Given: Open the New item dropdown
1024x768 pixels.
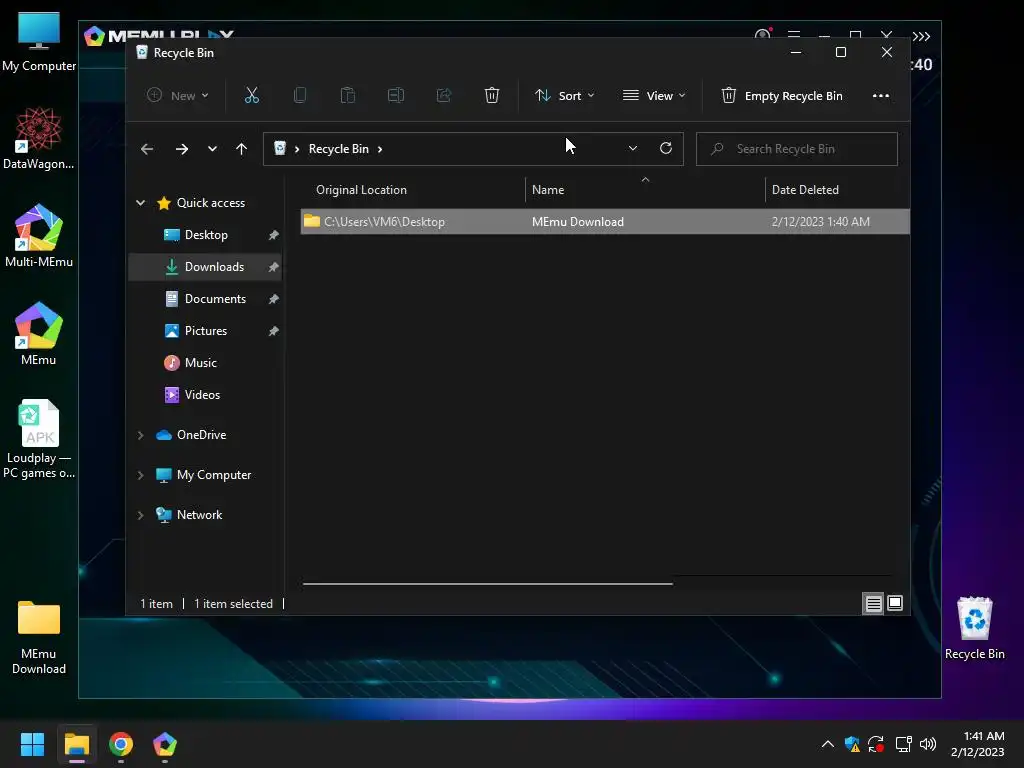Looking at the screenshot, I should pyautogui.click(x=178, y=95).
